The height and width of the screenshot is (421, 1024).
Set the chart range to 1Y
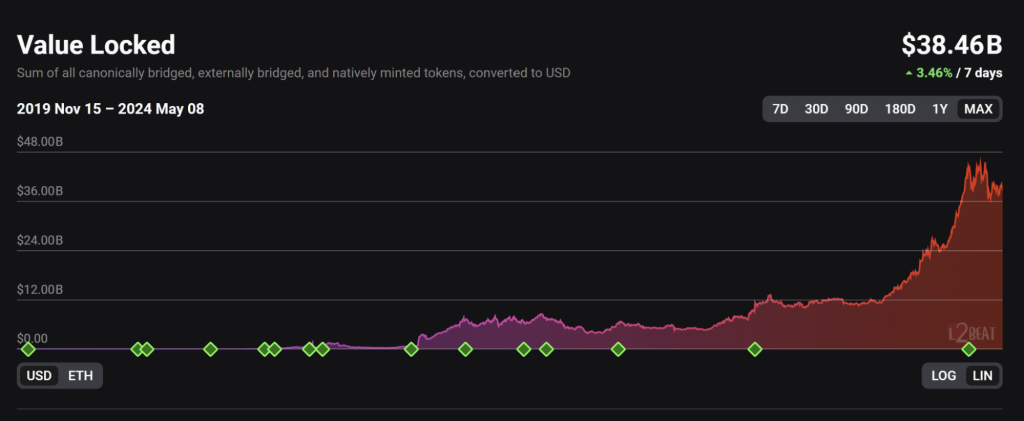(940, 109)
